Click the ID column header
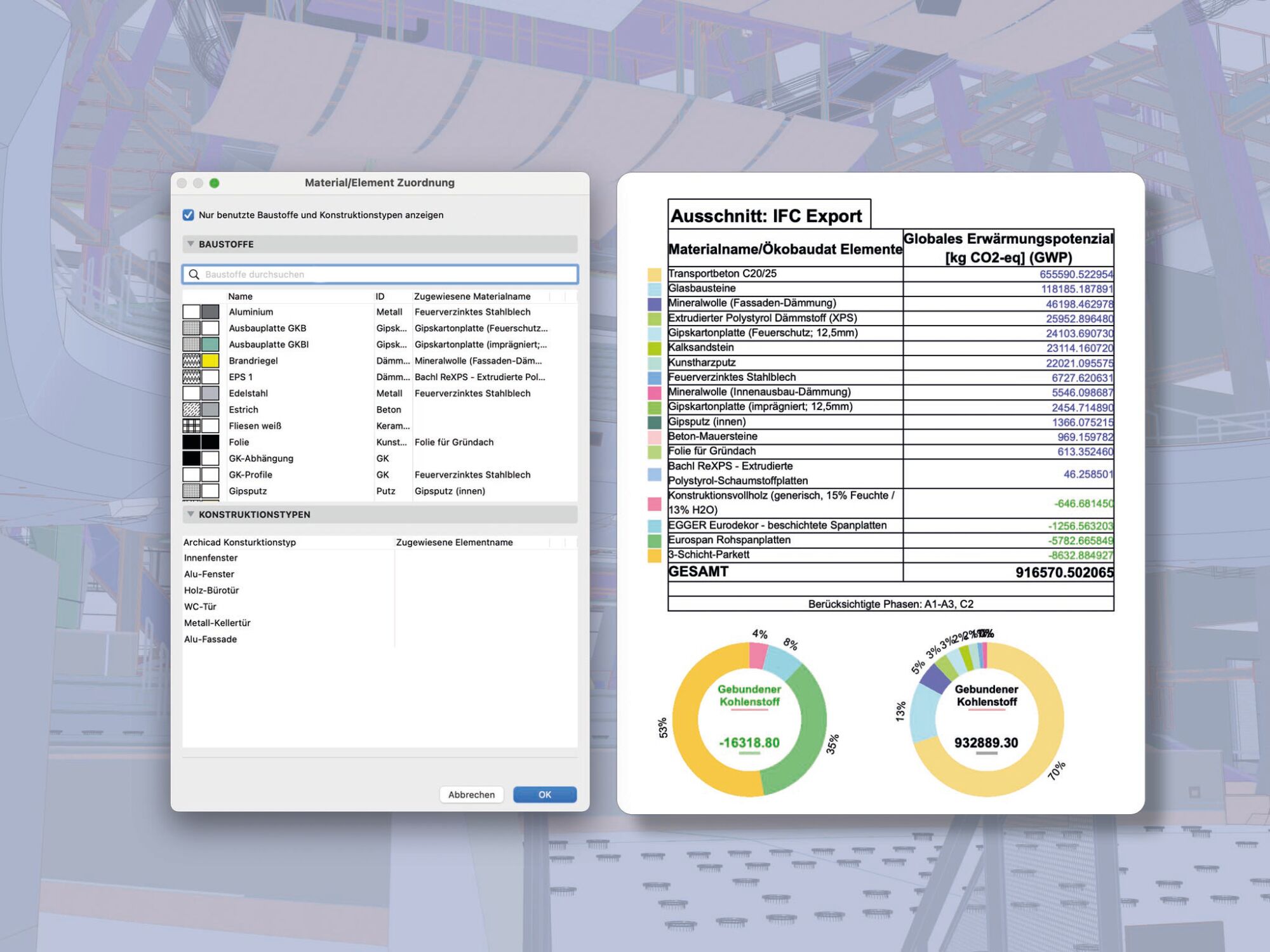1270x952 pixels. point(380,296)
